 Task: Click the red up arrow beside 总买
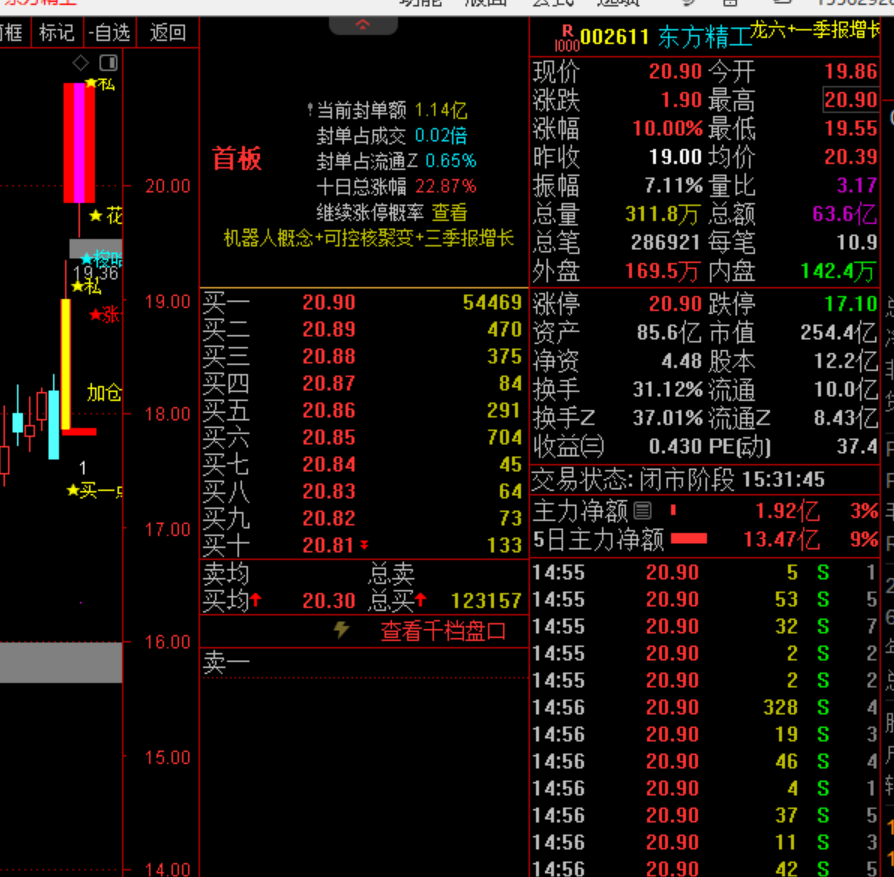click(x=421, y=599)
